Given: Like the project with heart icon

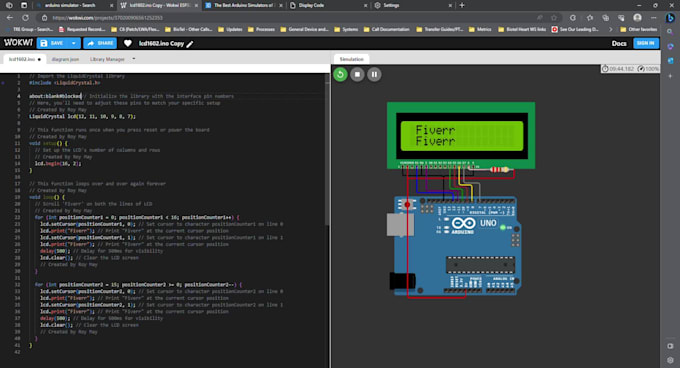Looking at the screenshot, I should click(x=128, y=43).
